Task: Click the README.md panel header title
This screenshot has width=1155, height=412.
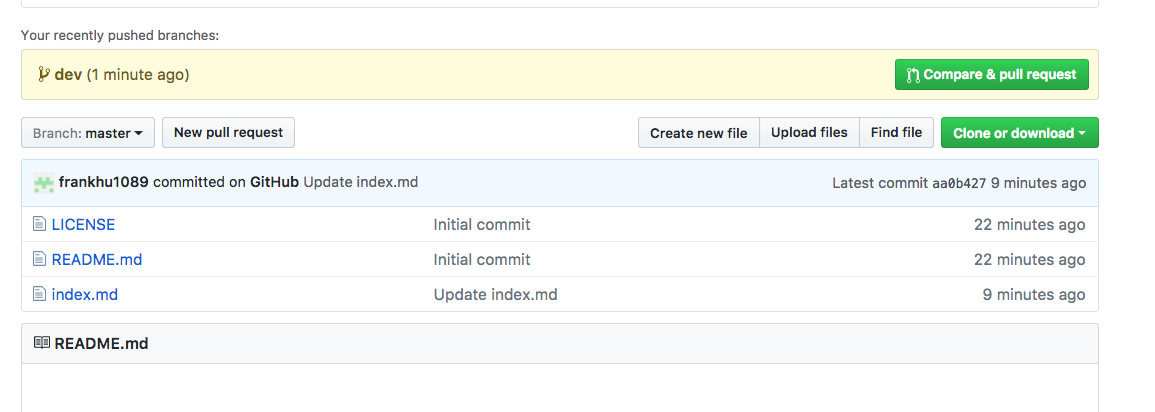Action: coord(102,343)
